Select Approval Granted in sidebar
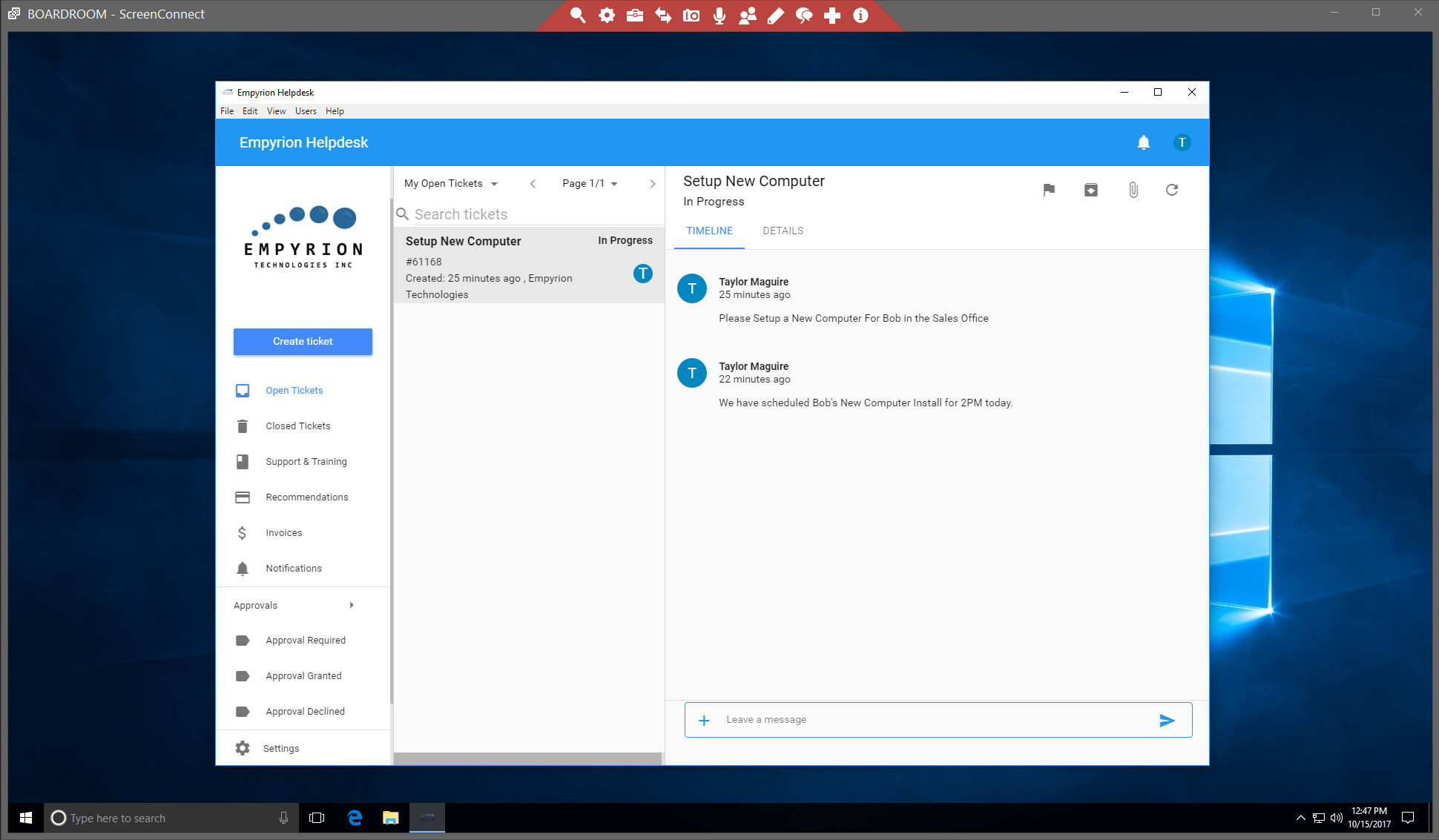 [303, 675]
